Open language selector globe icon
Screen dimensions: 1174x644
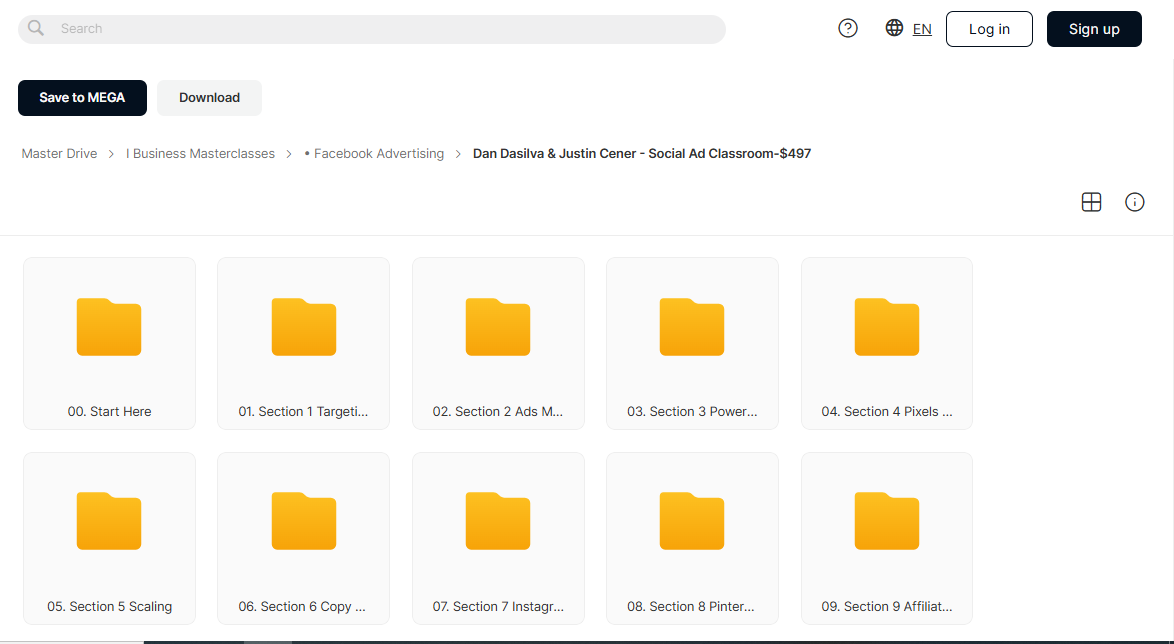(894, 28)
